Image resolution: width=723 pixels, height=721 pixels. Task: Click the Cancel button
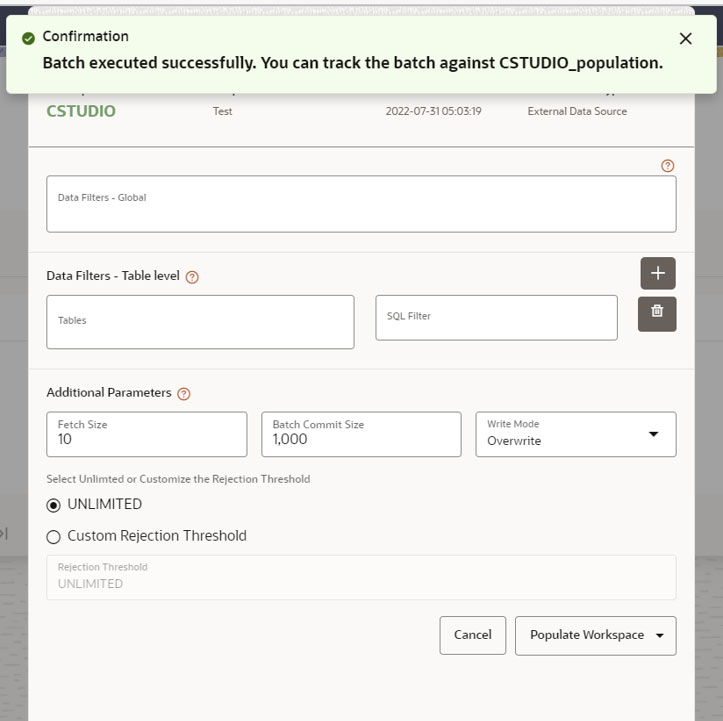(x=472, y=635)
